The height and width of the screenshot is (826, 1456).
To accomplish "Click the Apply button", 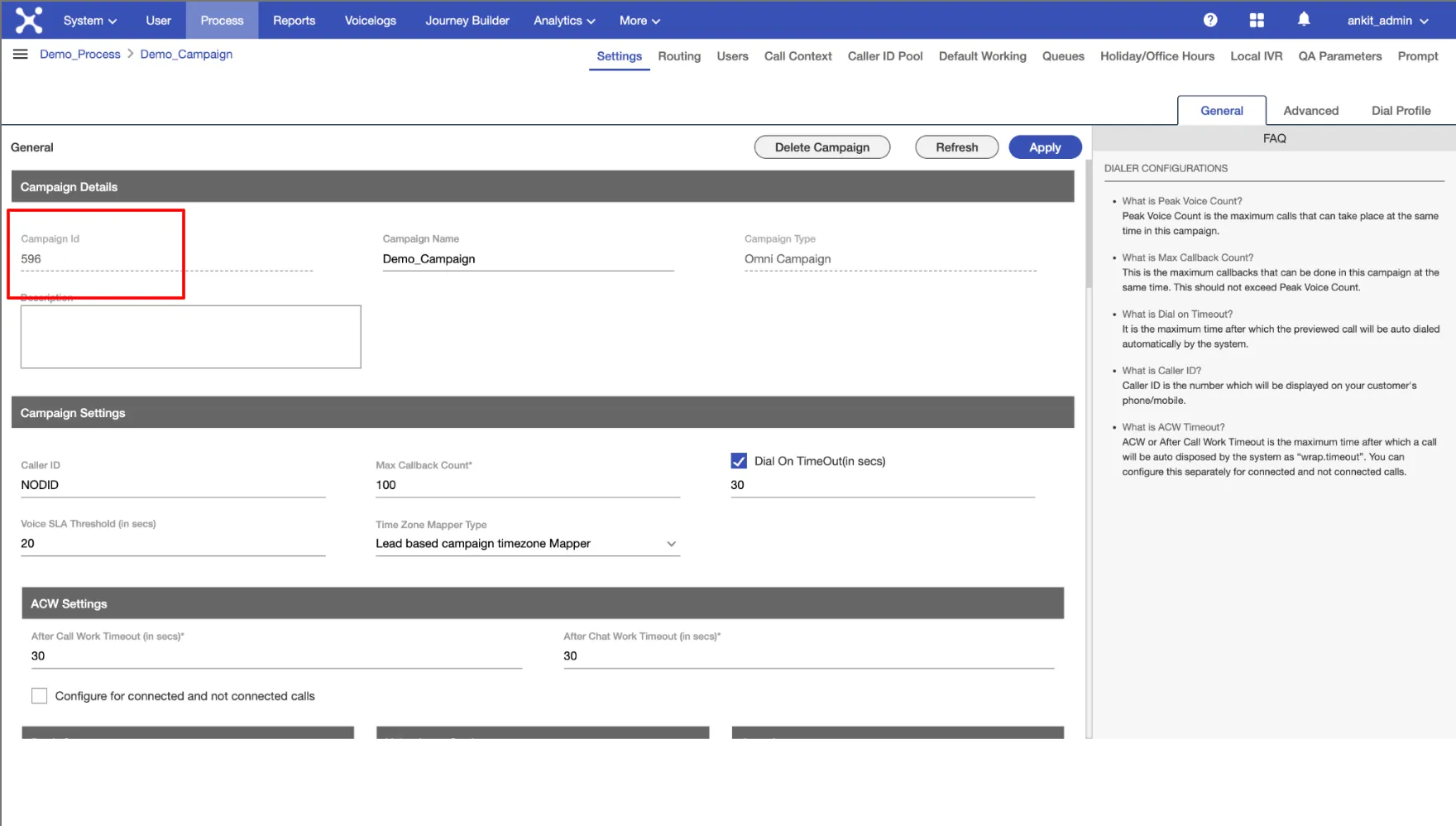I will [1045, 147].
